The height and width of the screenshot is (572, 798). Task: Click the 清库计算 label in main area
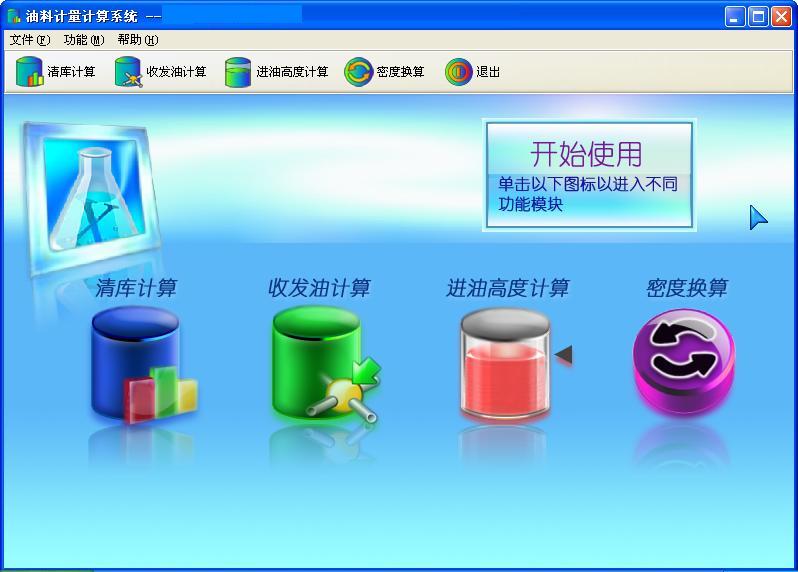(136, 288)
